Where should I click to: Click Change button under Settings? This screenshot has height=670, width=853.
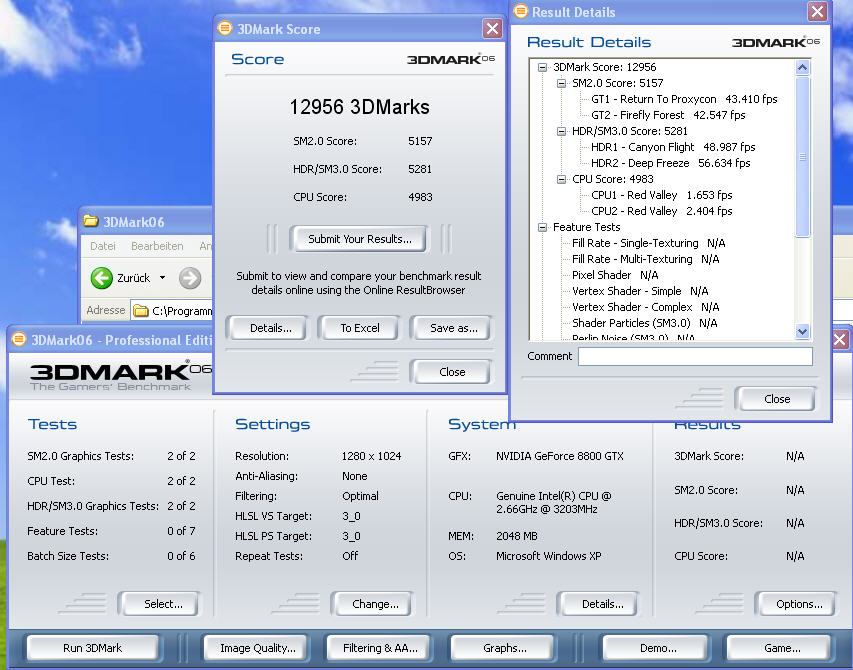click(373, 604)
